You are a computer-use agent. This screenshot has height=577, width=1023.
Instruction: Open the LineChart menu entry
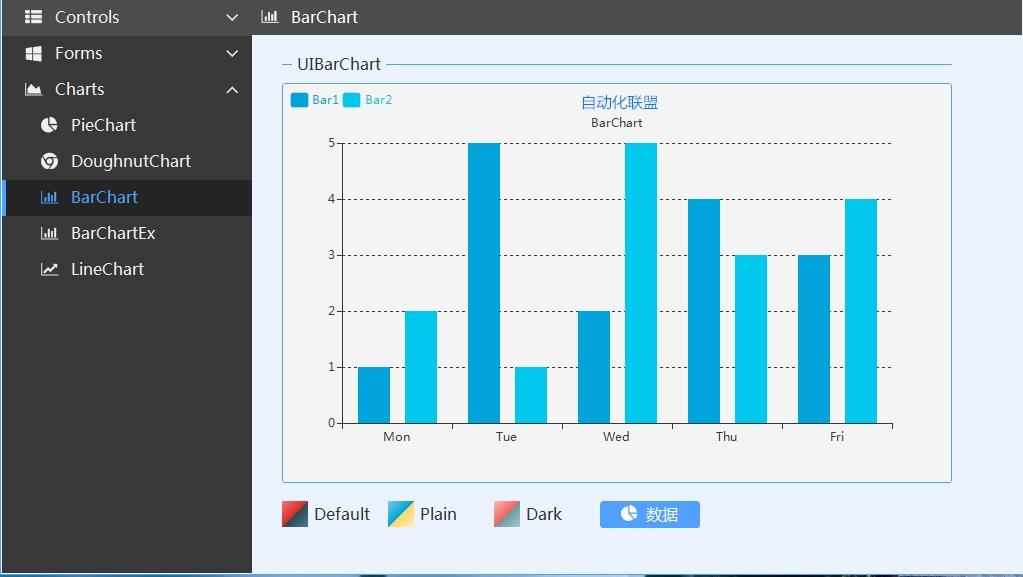(x=128, y=269)
